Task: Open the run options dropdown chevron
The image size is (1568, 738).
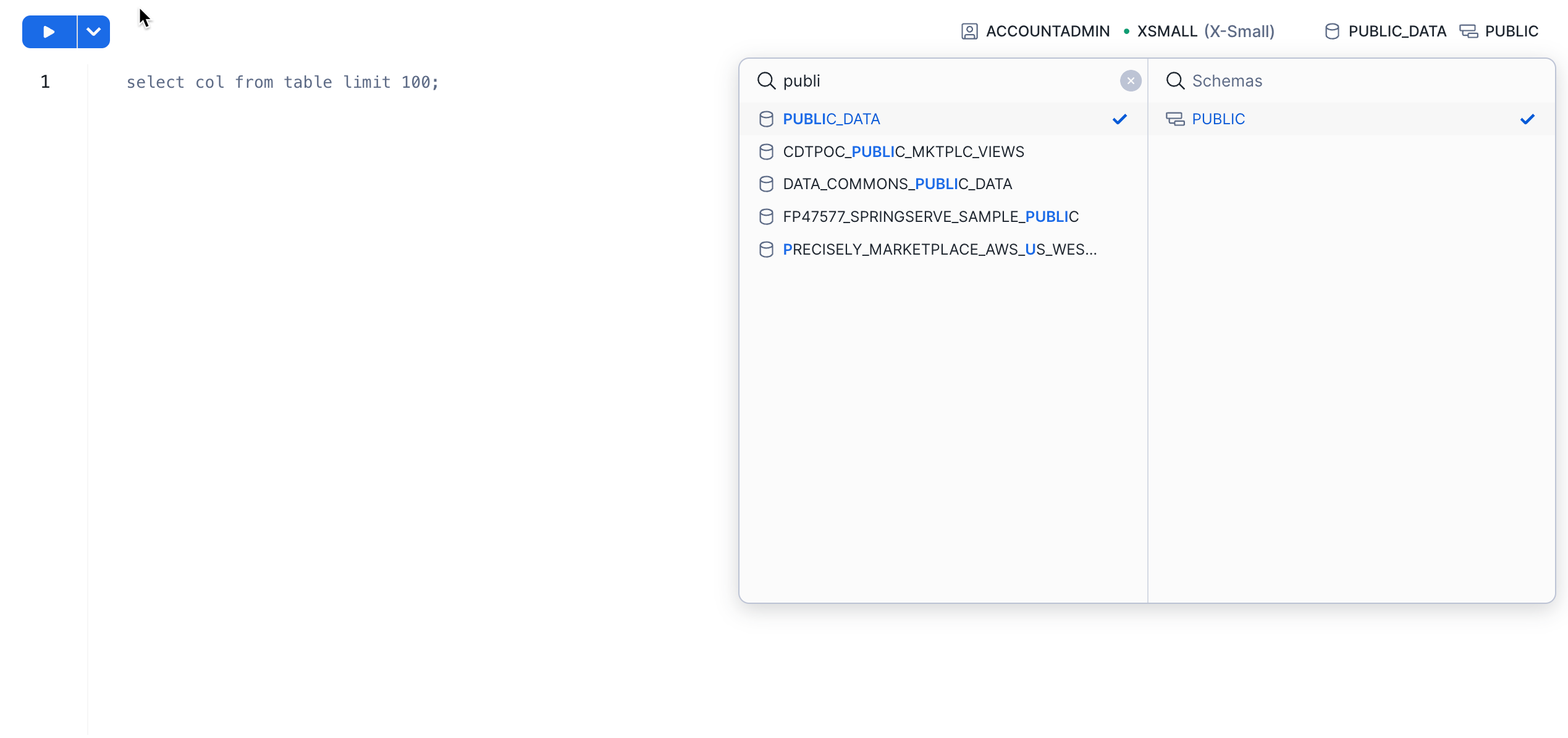Action: point(93,31)
